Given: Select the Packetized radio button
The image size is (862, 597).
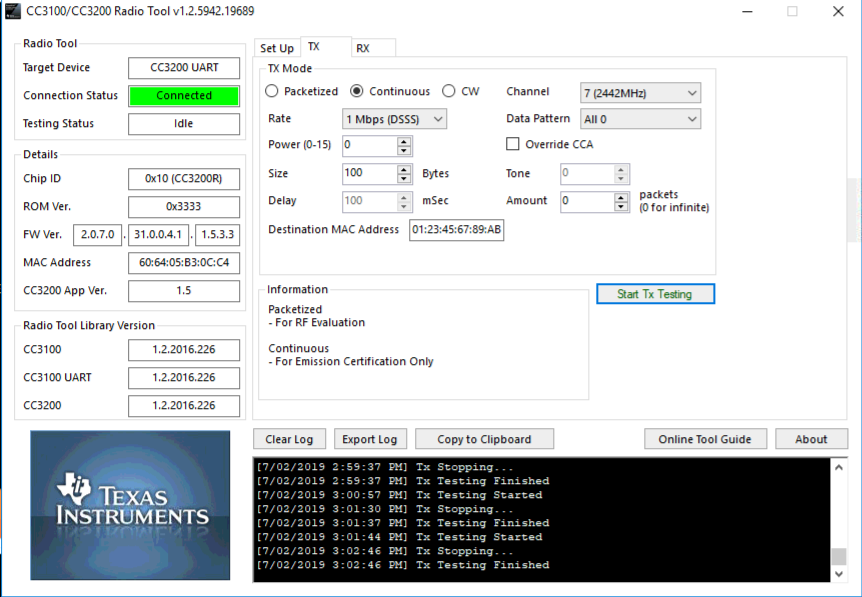Looking at the screenshot, I should click(x=272, y=91).
